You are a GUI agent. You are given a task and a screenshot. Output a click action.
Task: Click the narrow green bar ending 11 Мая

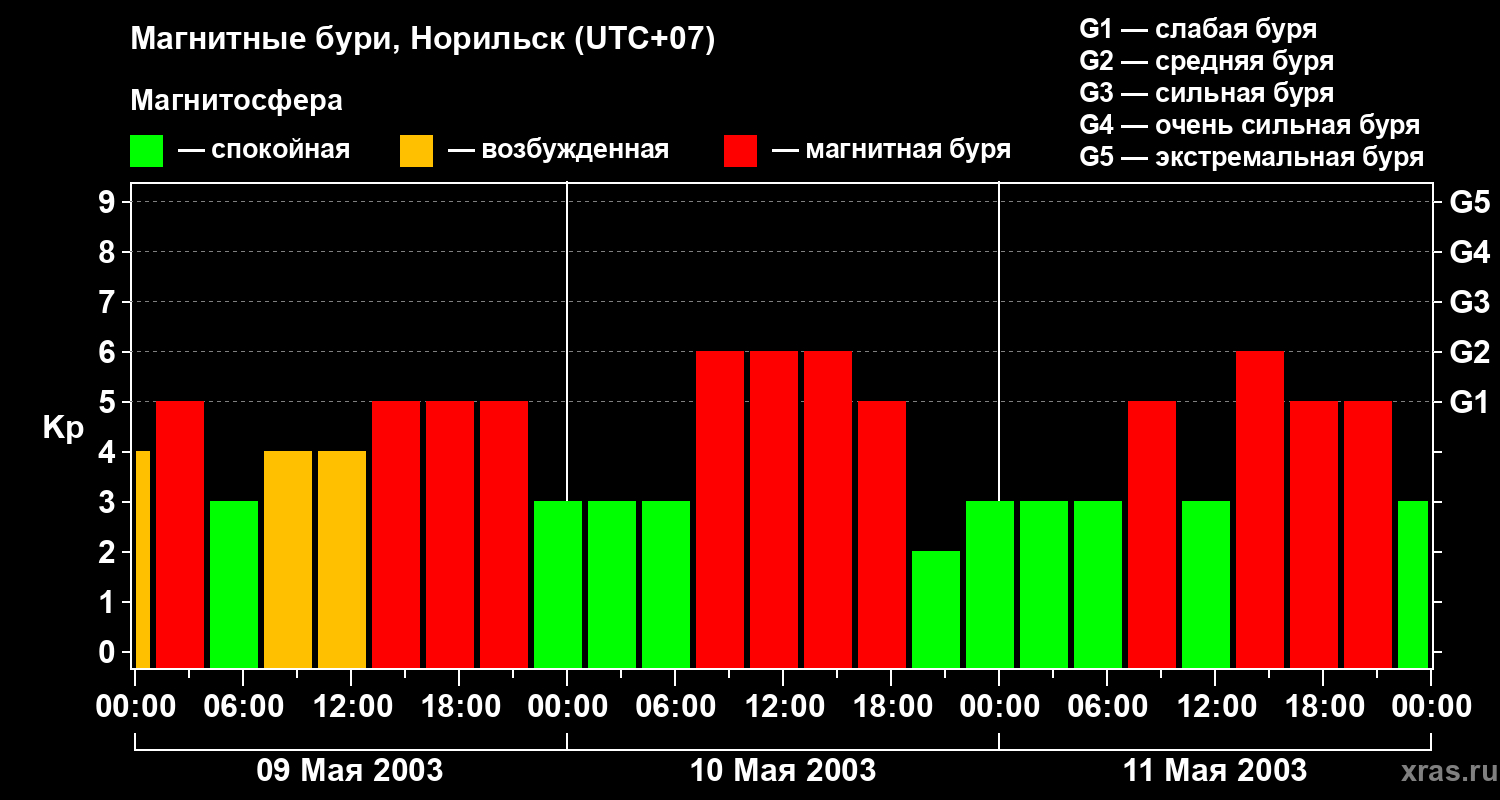1413,585
